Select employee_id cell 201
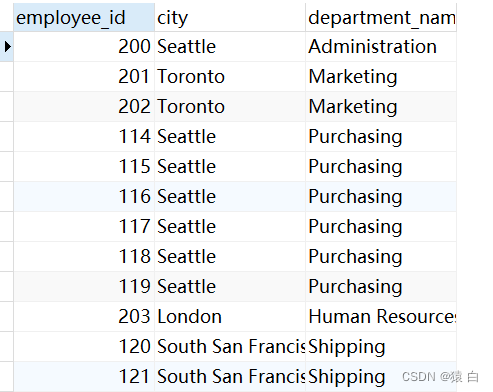 tap(84, 77)
